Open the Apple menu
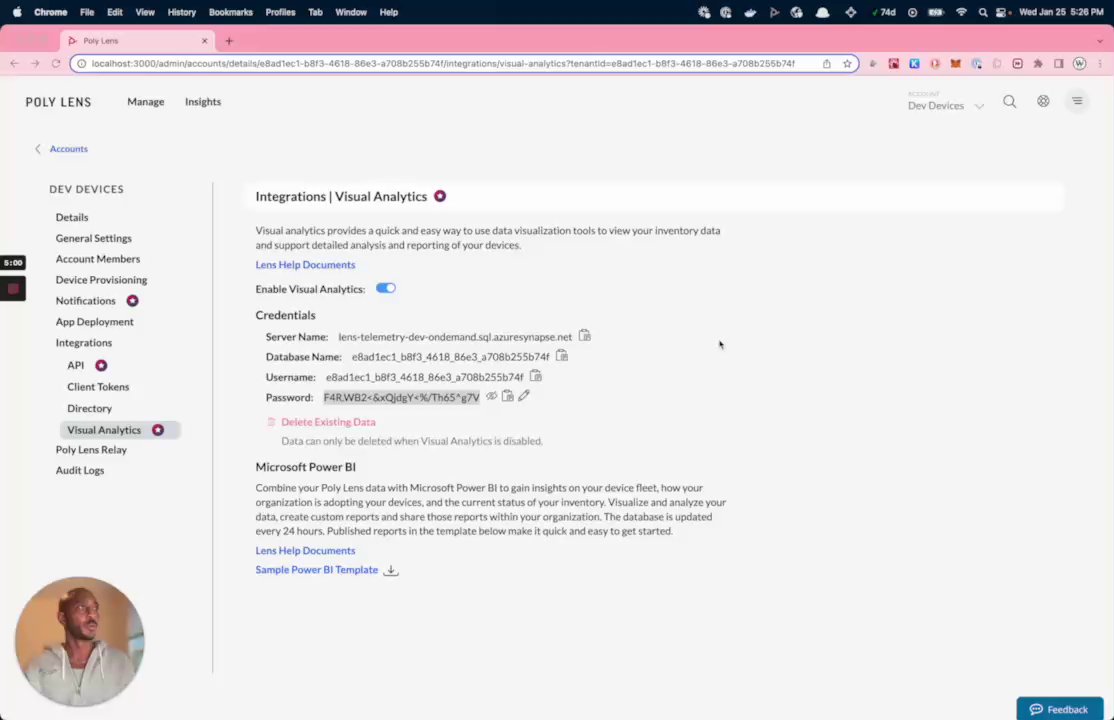The image size is (1114, 720). pyautogui.click(x=17, y=12)
